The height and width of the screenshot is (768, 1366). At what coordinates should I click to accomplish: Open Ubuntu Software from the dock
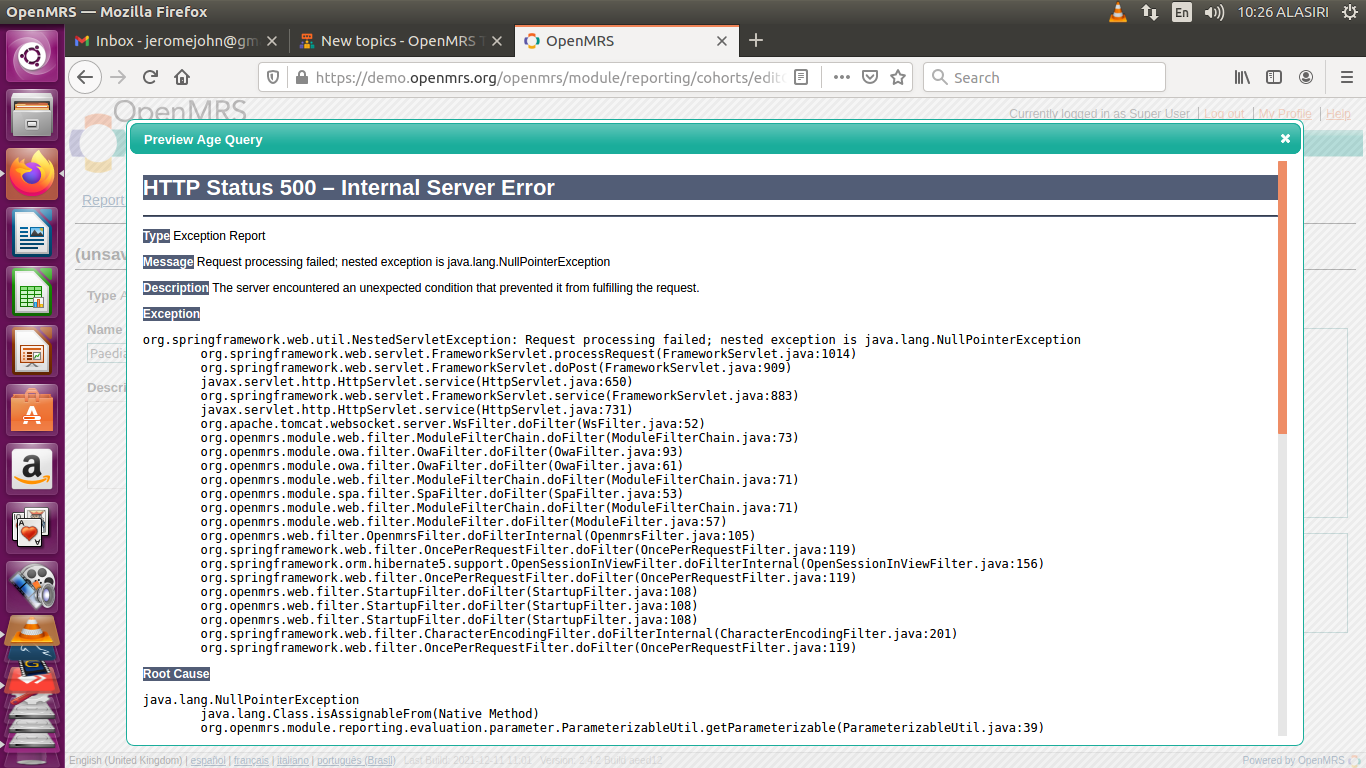(32, 410)
